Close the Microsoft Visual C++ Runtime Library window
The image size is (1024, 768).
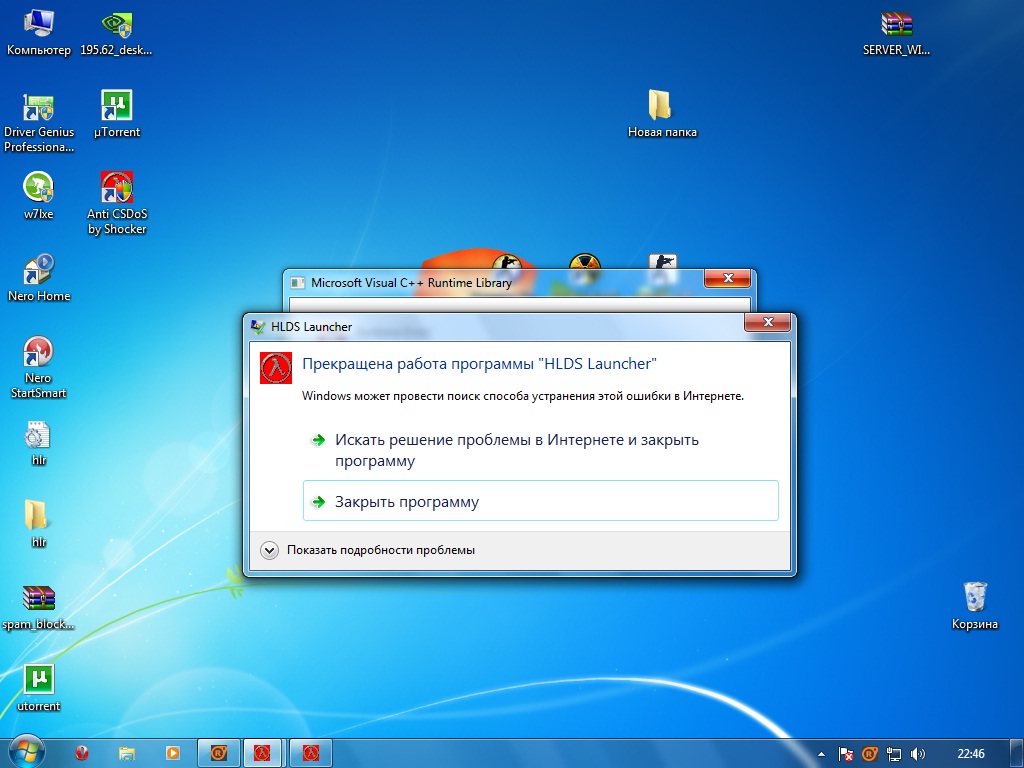click(728, 278)
